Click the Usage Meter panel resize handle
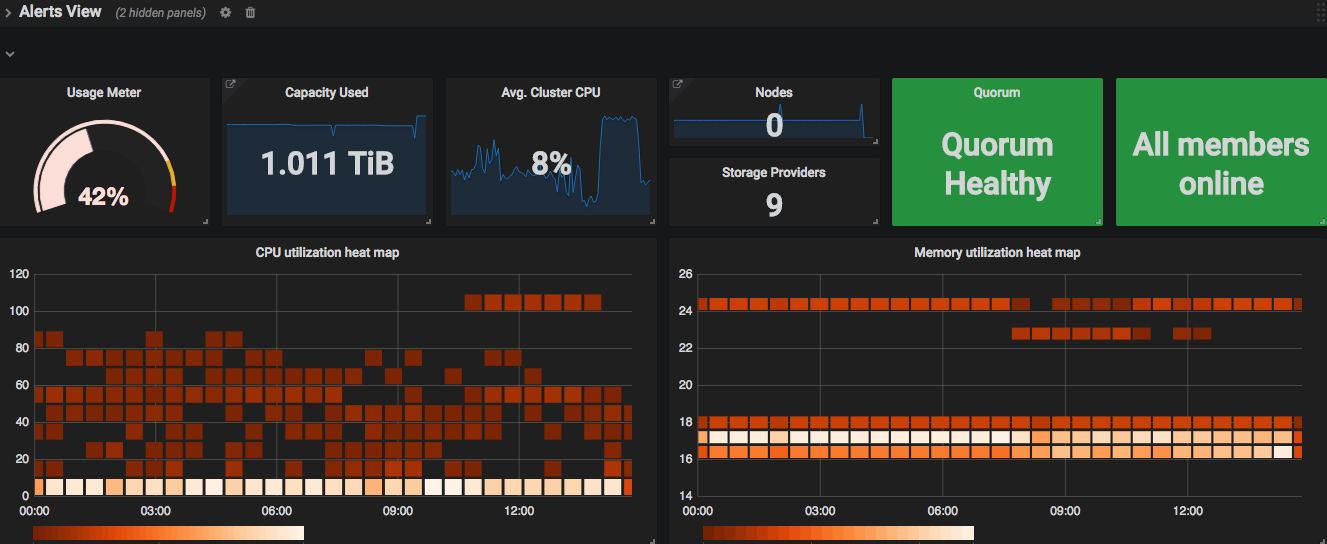 pos(204,221)
